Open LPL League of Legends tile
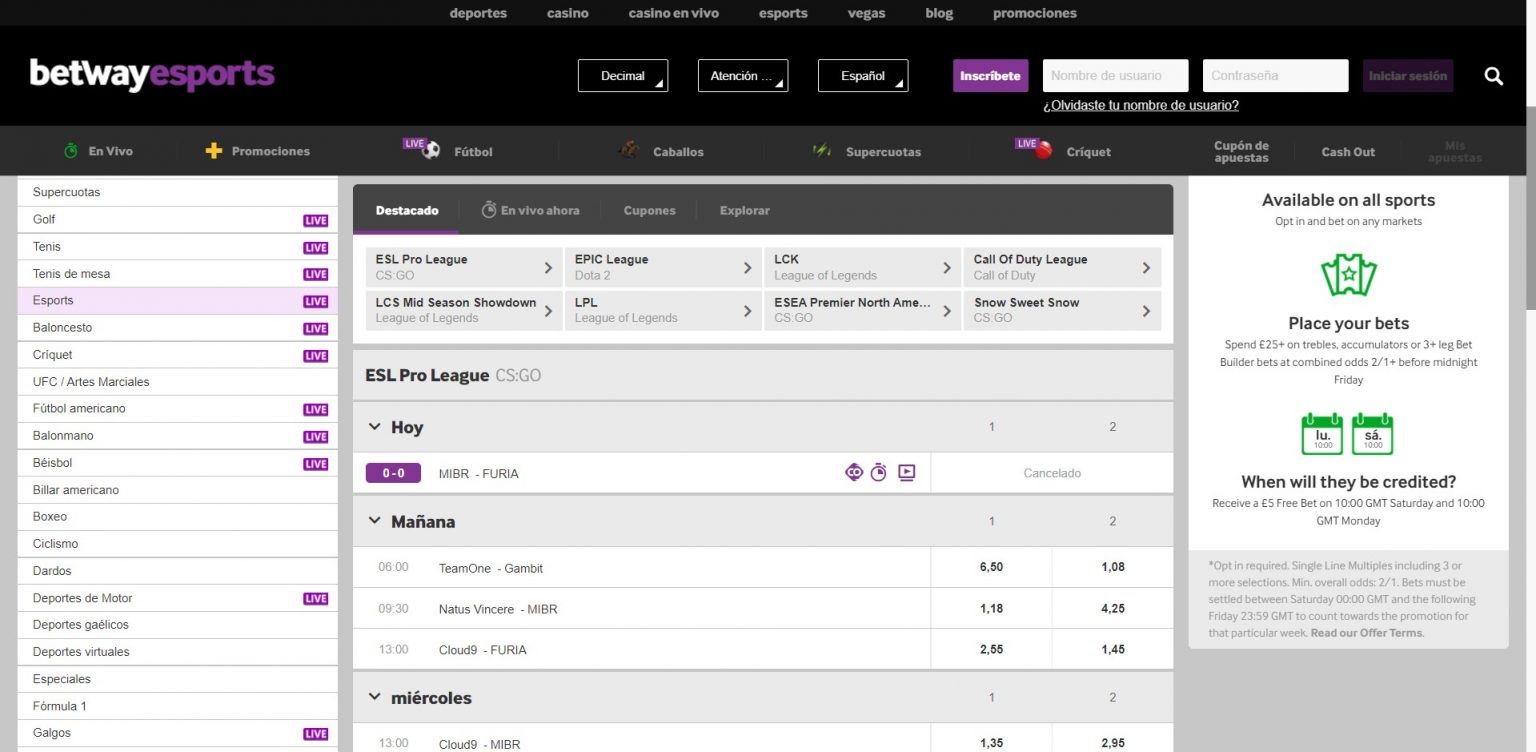The height and width of the screenshot is (752, 1536). [663, 311]
